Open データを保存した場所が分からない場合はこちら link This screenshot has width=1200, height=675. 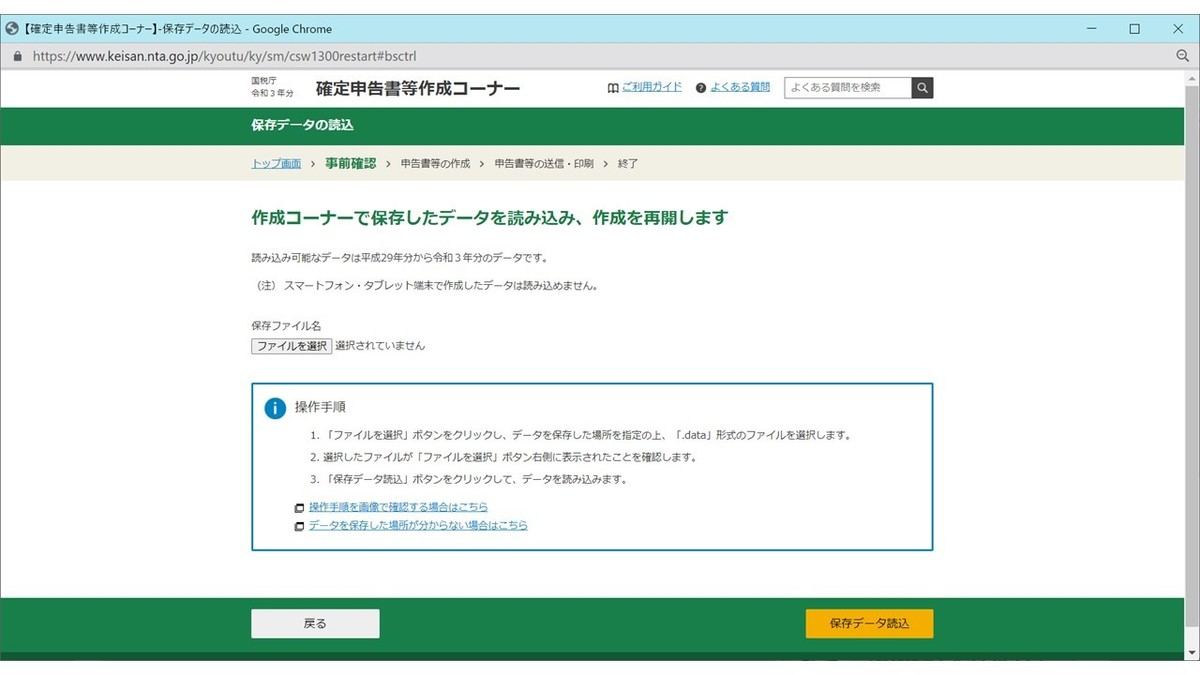point(418,525)
